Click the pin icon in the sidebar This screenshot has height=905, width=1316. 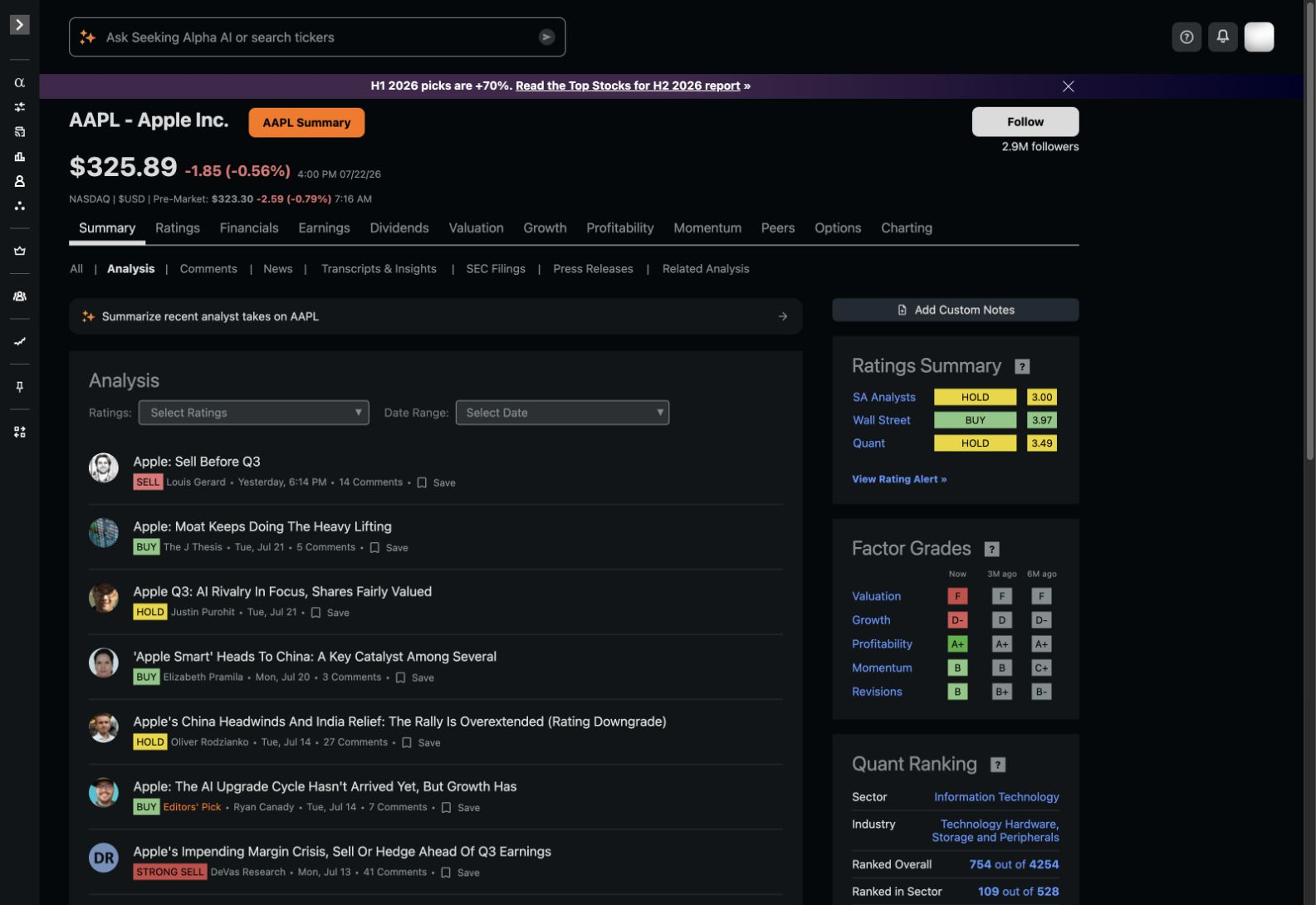(19, 387)
